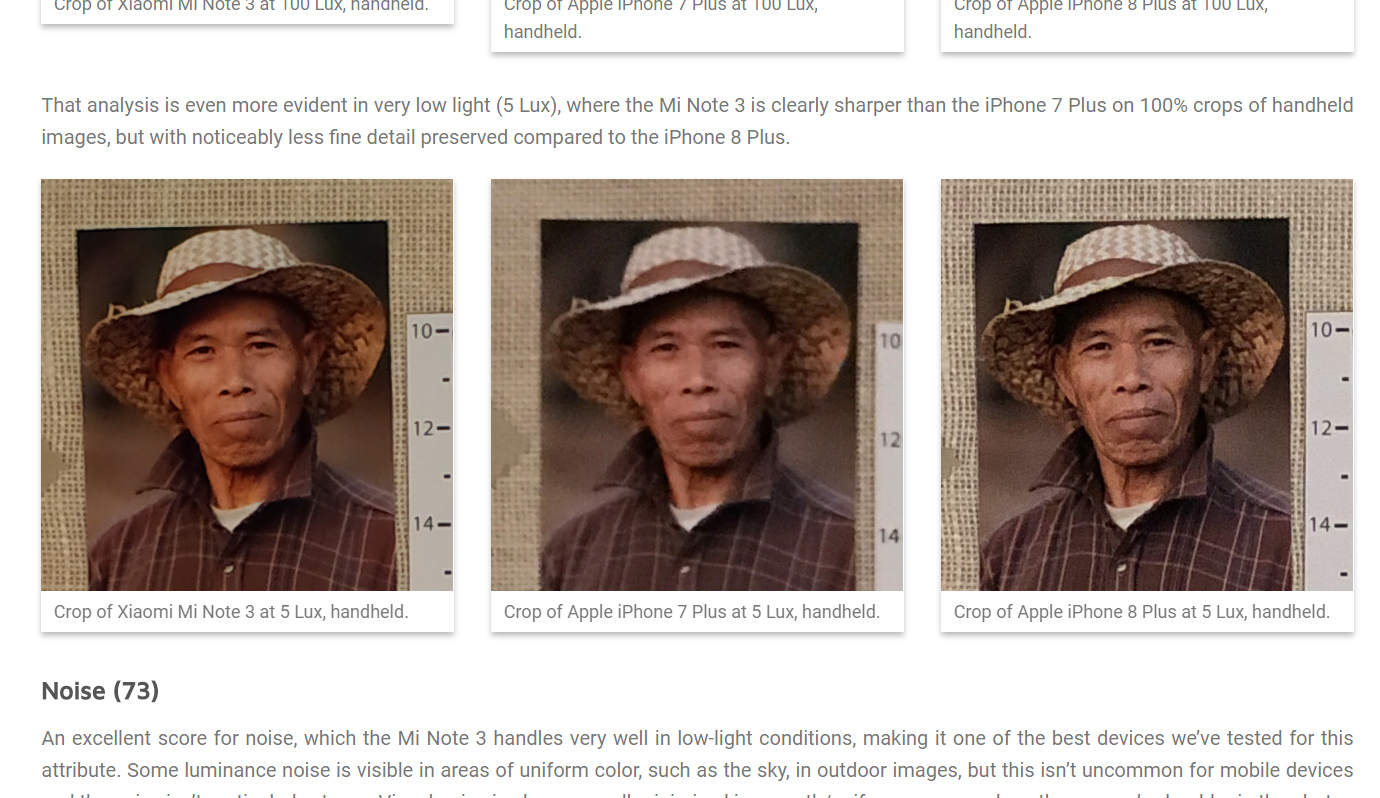This screenshot has width=1380, height=798.
Task: Open the iPhone 7 Plus 5 Lux crop image
Action: [697, 385]
